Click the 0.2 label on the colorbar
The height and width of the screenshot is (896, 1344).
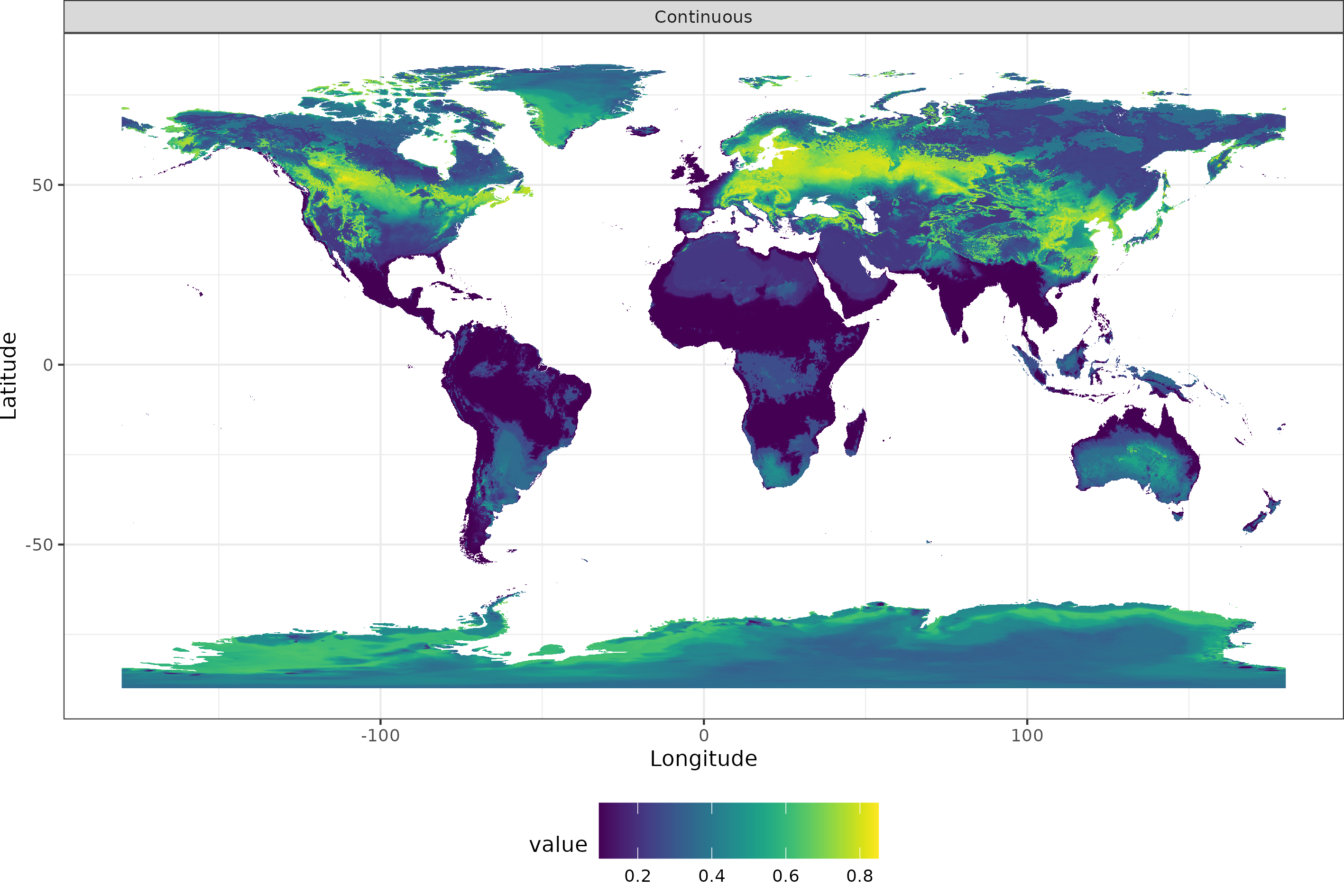637,876
